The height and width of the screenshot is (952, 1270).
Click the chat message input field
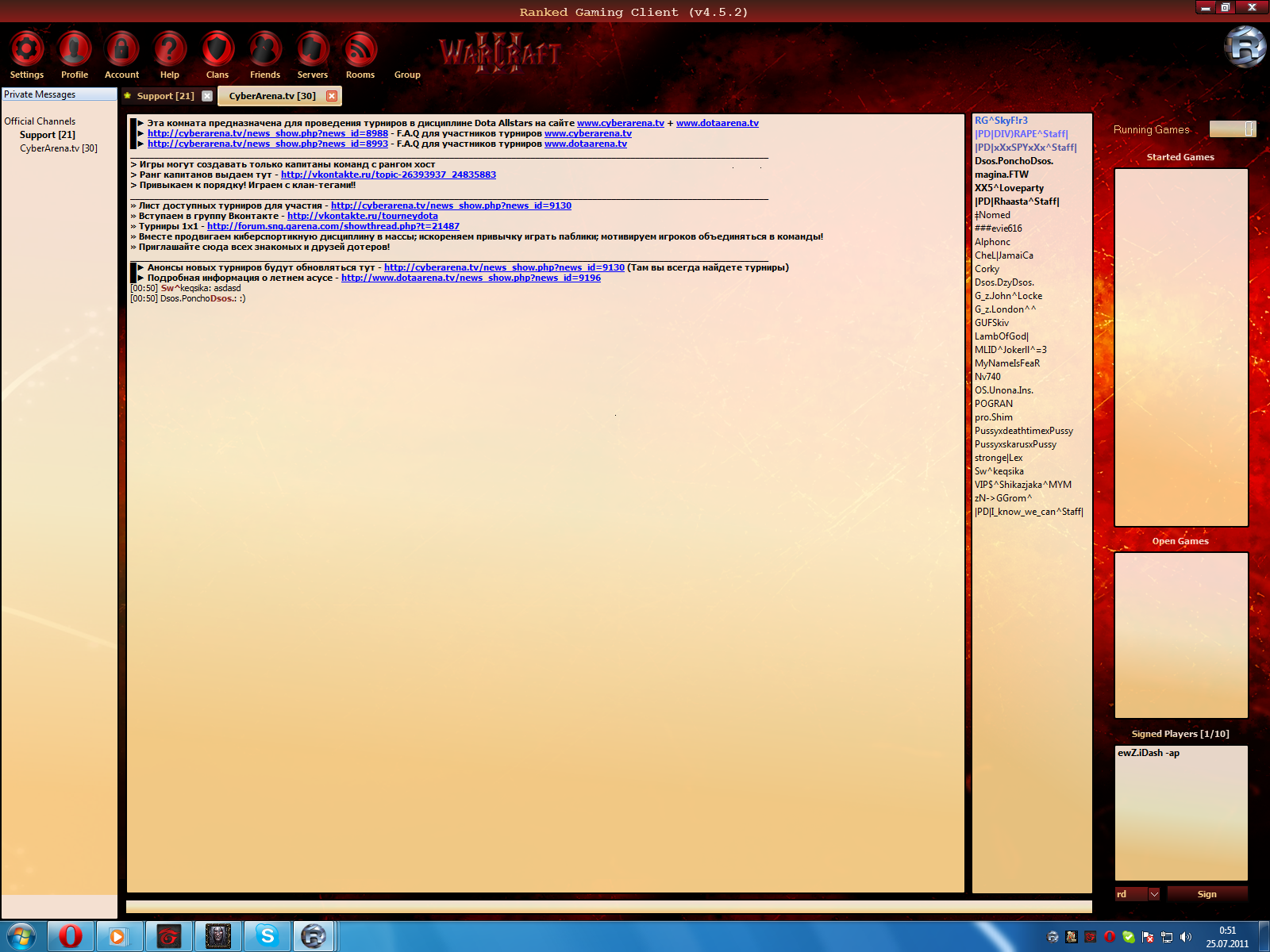[609, 907]
